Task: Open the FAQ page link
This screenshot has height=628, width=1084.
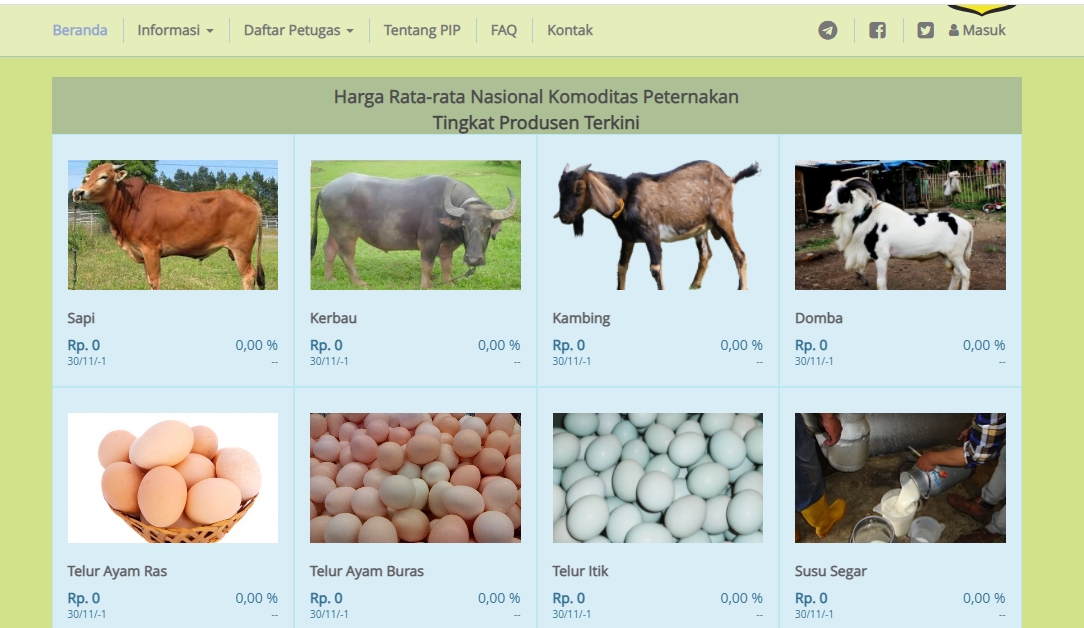Action: 503,30
